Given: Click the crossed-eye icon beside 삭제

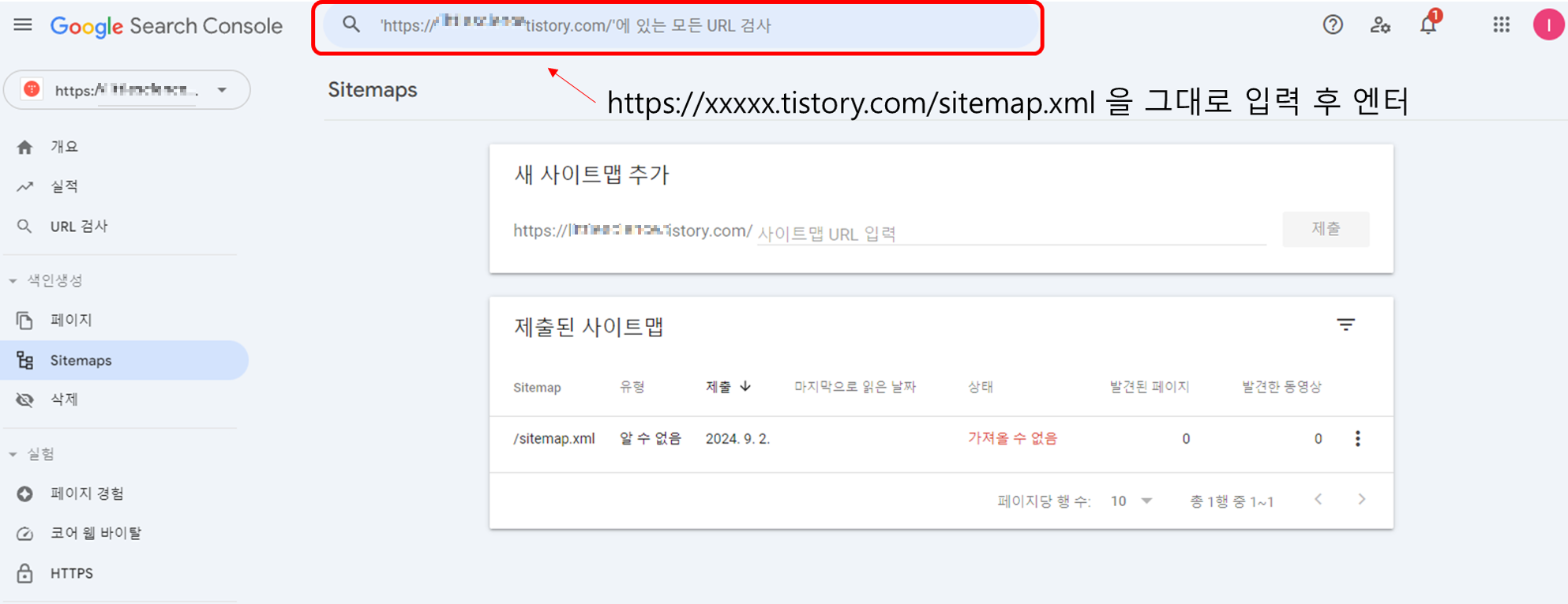Looking at the screenshot, I should click(25, 400).
